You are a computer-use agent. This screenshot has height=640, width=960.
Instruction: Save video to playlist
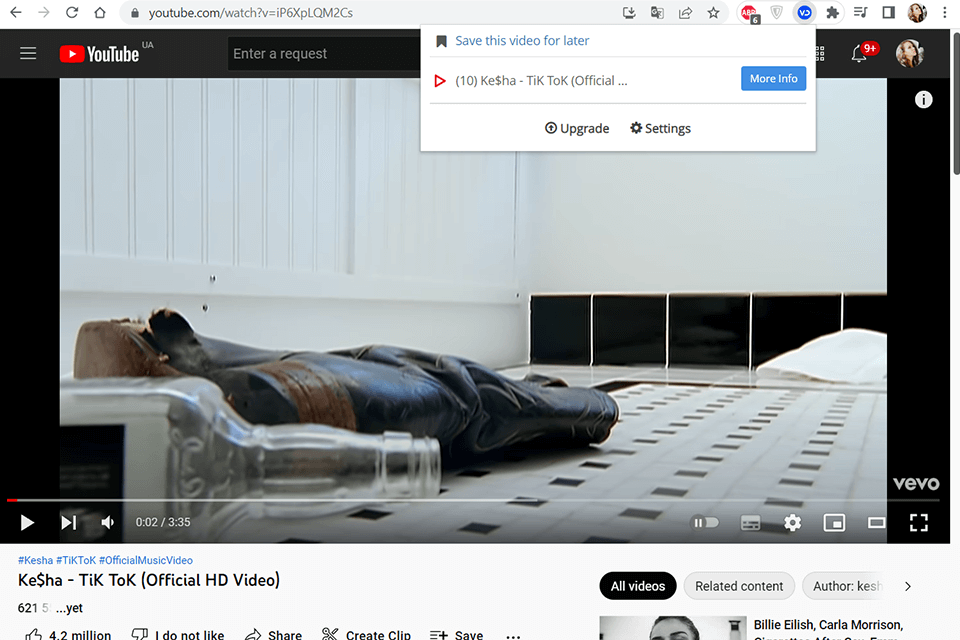point(457,634)
